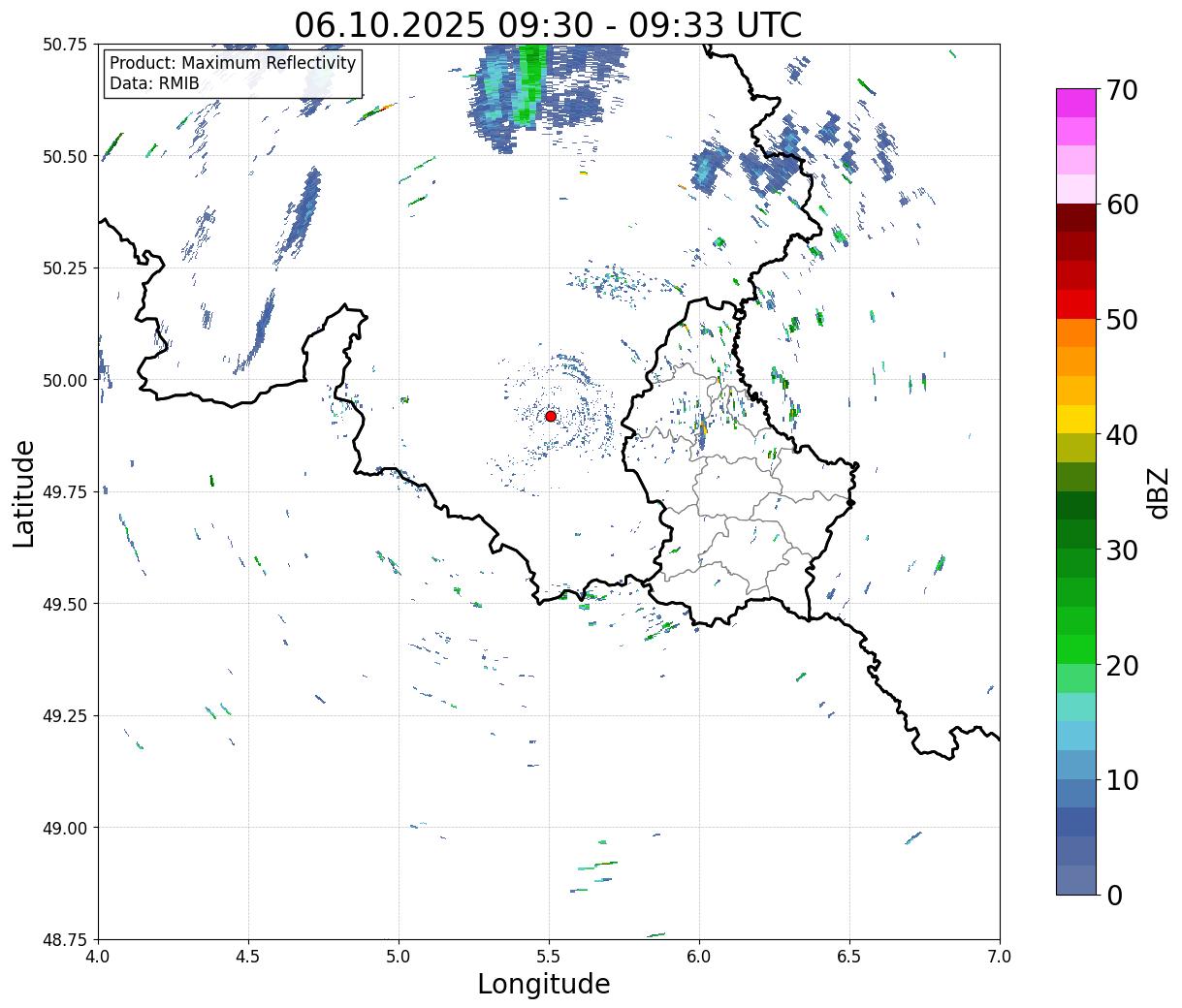Click the colorbar tick label 50
1182x1008 pixels.
pos(1121,320)
